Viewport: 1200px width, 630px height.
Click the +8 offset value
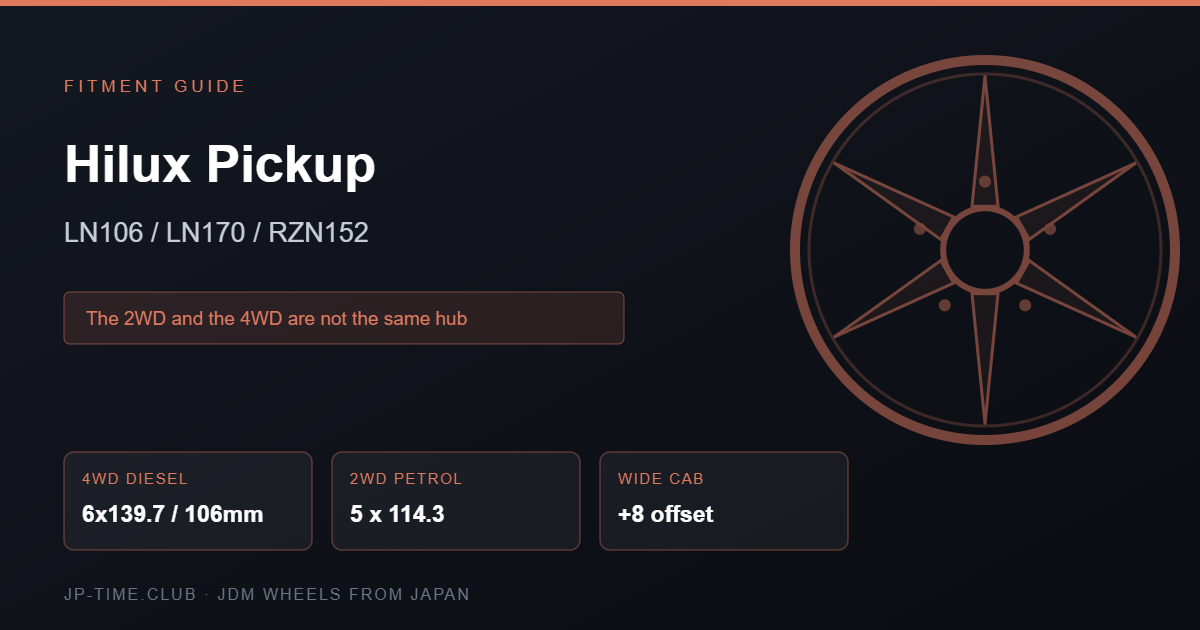pyautogui.click(x=666, y=514)
